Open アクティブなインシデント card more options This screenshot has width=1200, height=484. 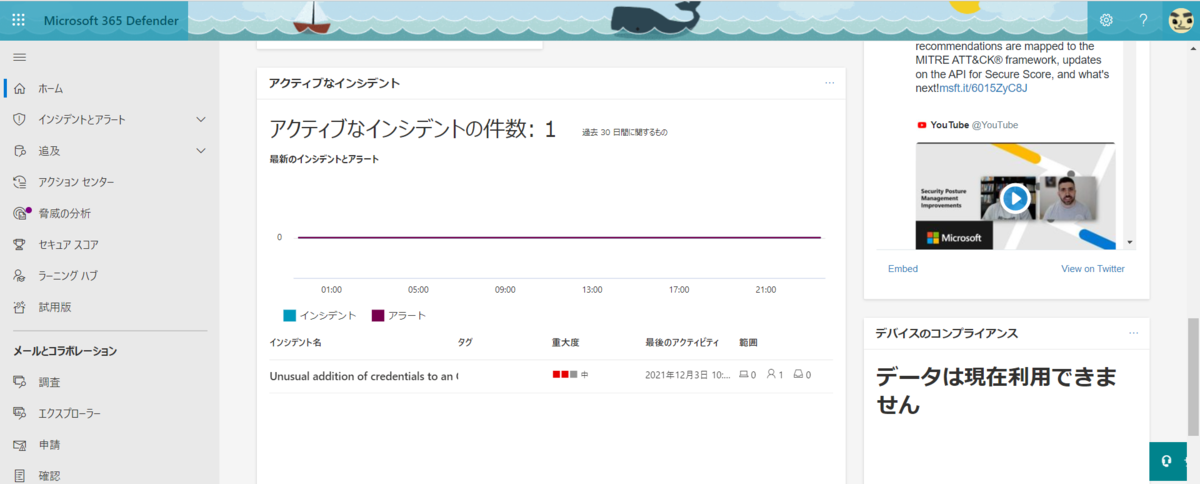(x=829, y=83)
